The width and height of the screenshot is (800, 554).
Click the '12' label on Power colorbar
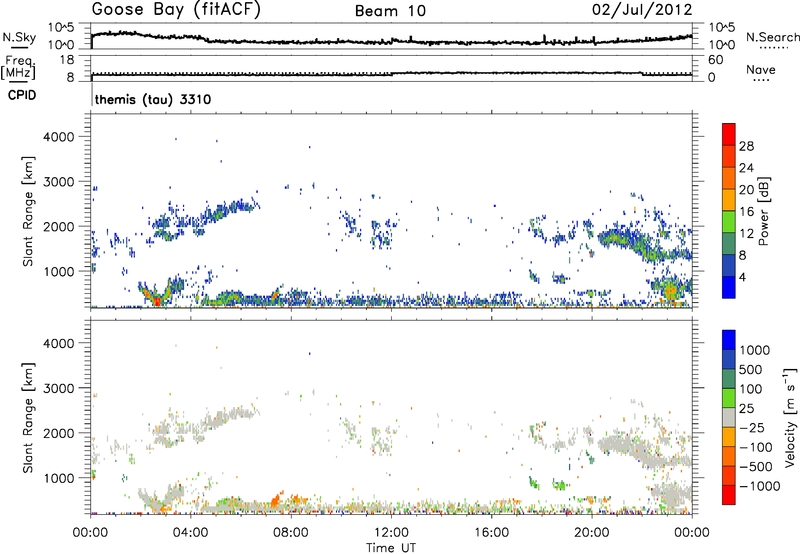coord(746,234)
